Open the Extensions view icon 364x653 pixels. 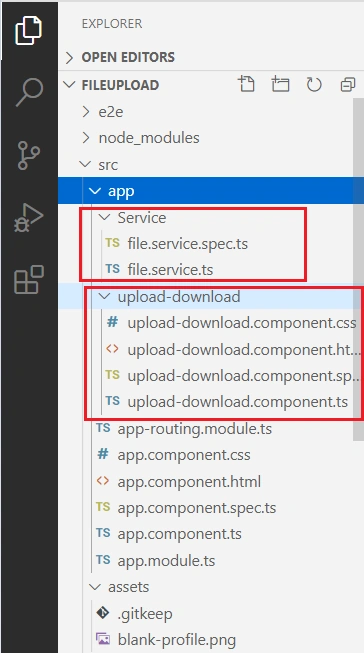click(29, 279)
